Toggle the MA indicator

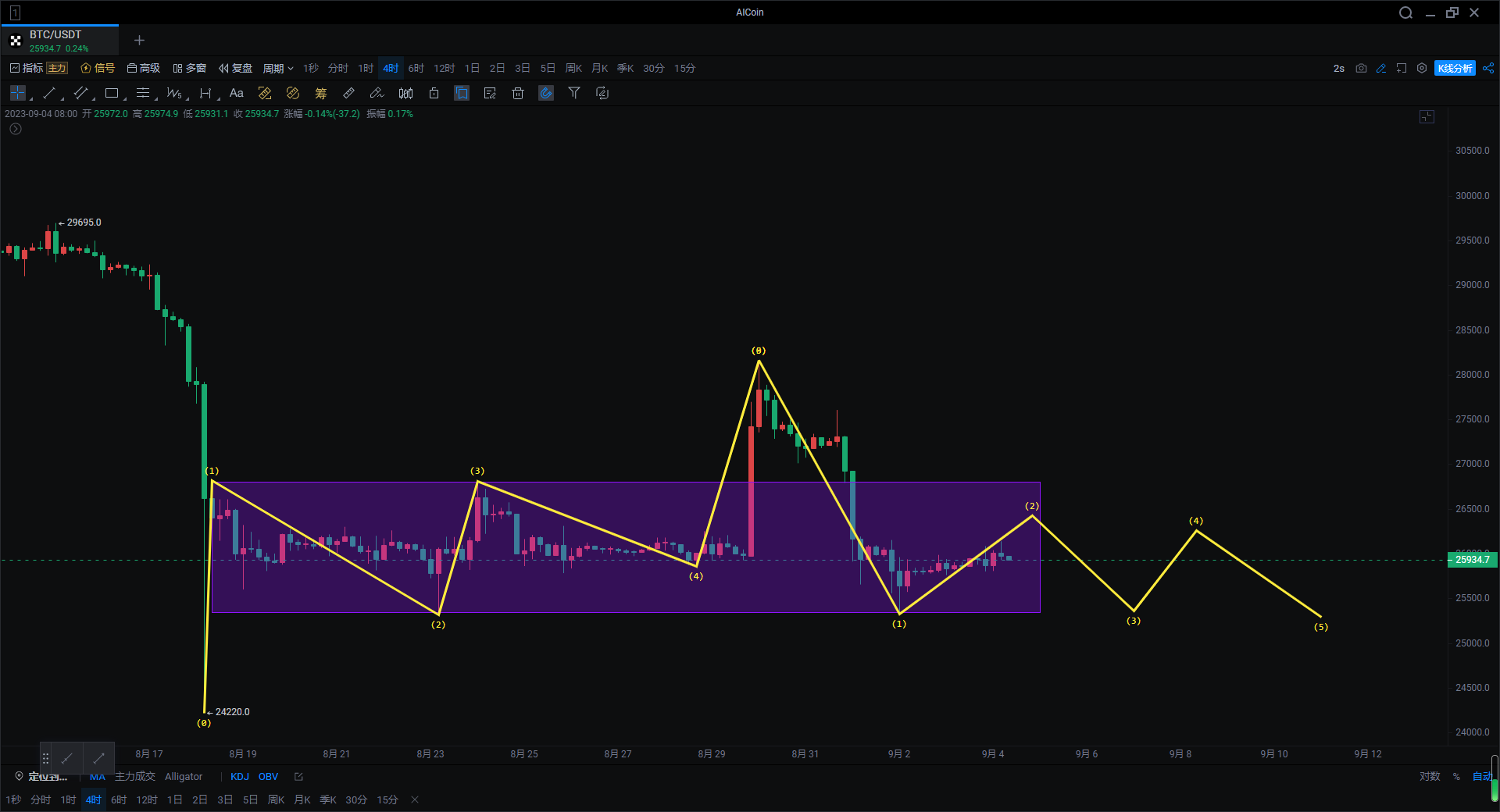(x=97, y=777)
